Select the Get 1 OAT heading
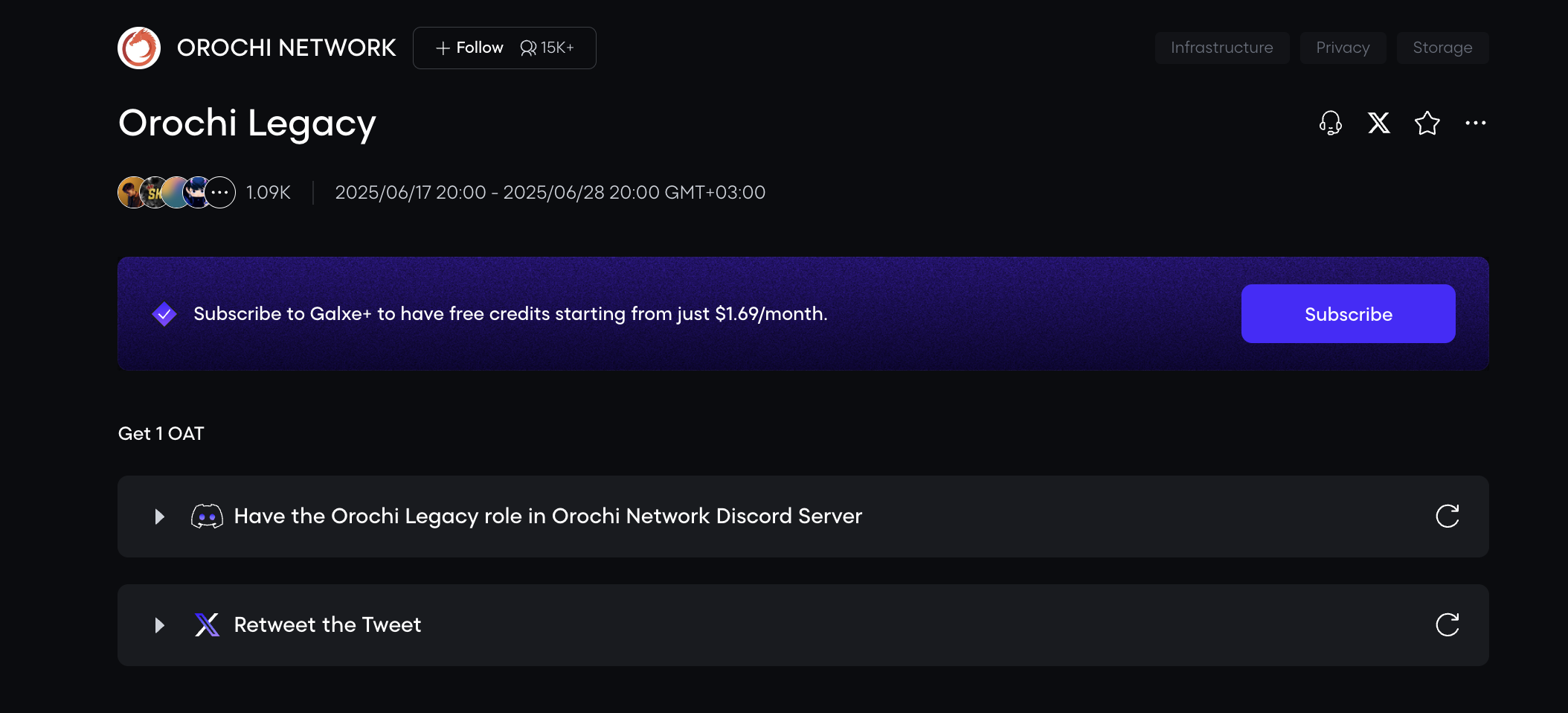 [161, 433]
